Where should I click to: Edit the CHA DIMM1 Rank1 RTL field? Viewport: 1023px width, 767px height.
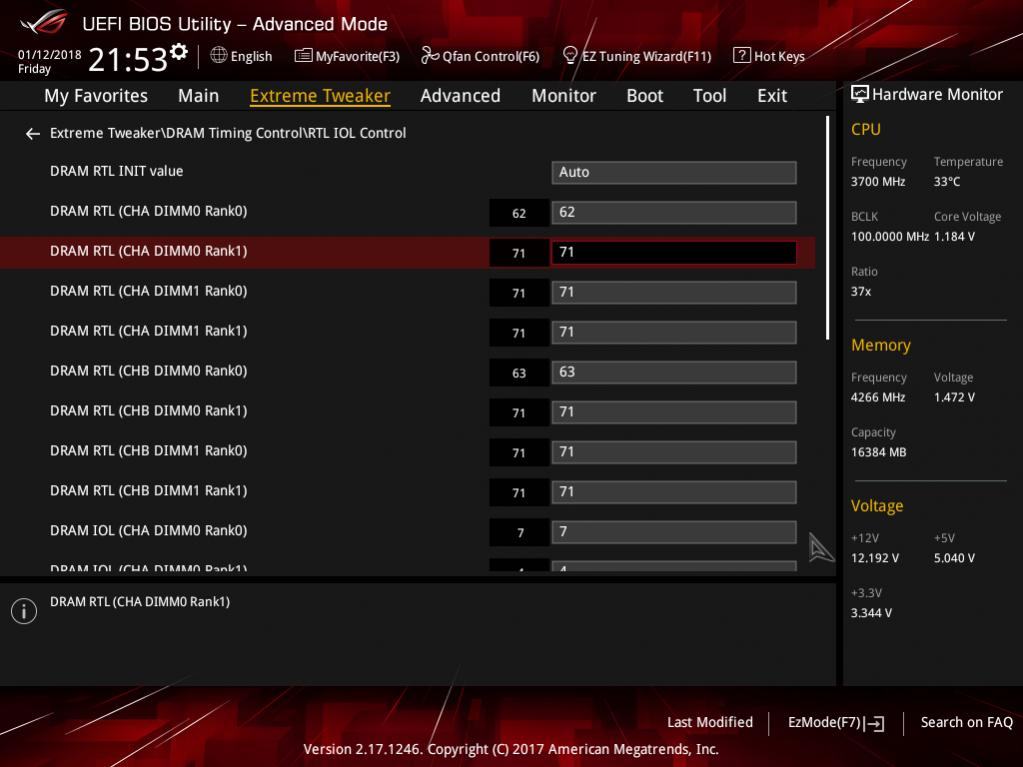click(674, 332)
